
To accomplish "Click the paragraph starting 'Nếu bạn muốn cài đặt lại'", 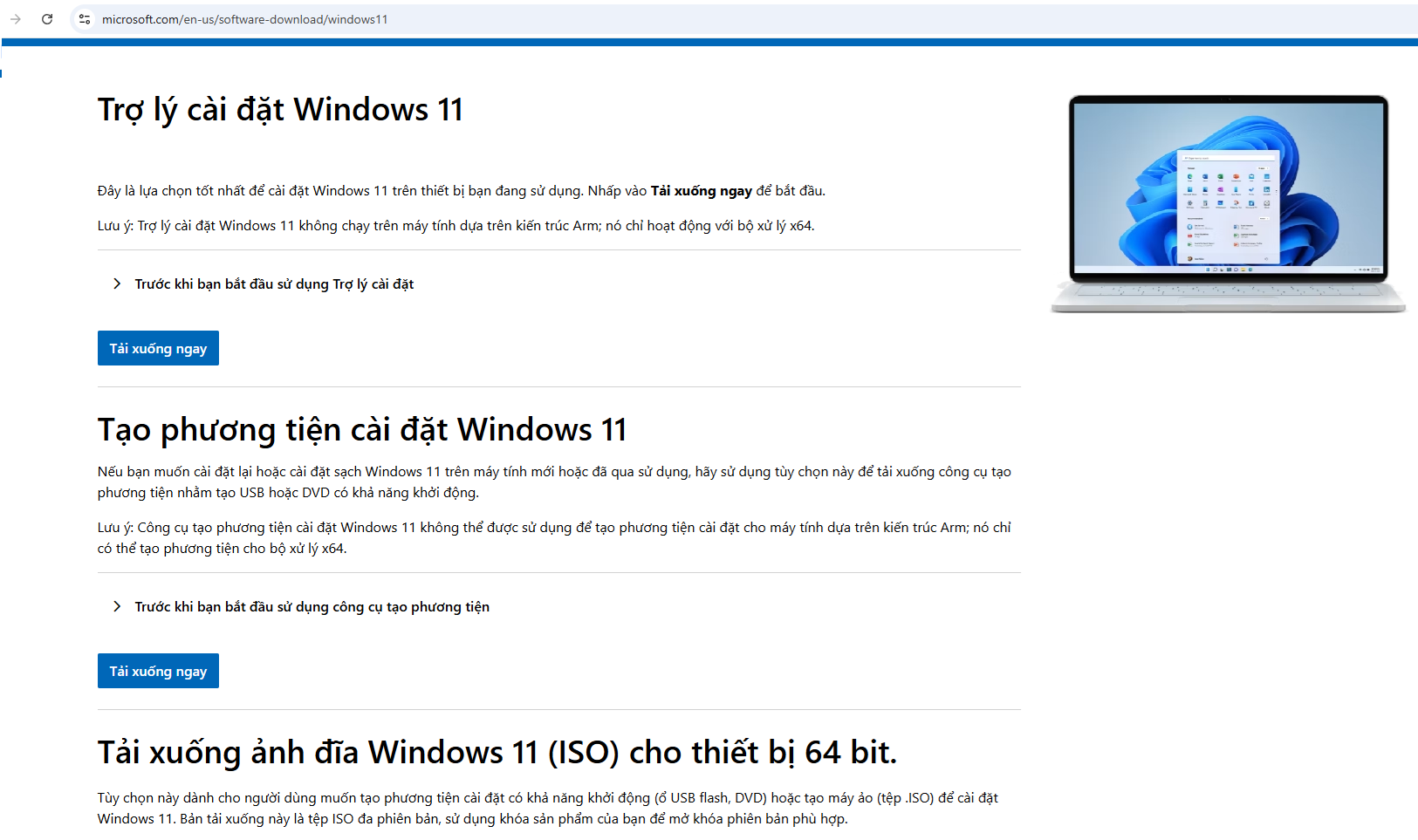I will pos(554,482).
